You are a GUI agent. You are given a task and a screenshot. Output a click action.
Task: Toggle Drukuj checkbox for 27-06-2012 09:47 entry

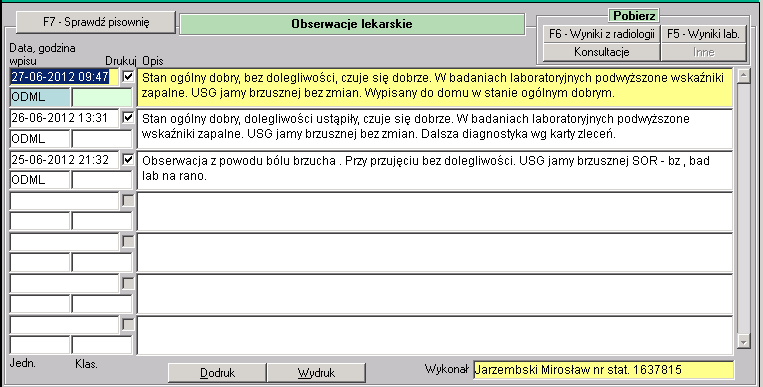point(128,76)
